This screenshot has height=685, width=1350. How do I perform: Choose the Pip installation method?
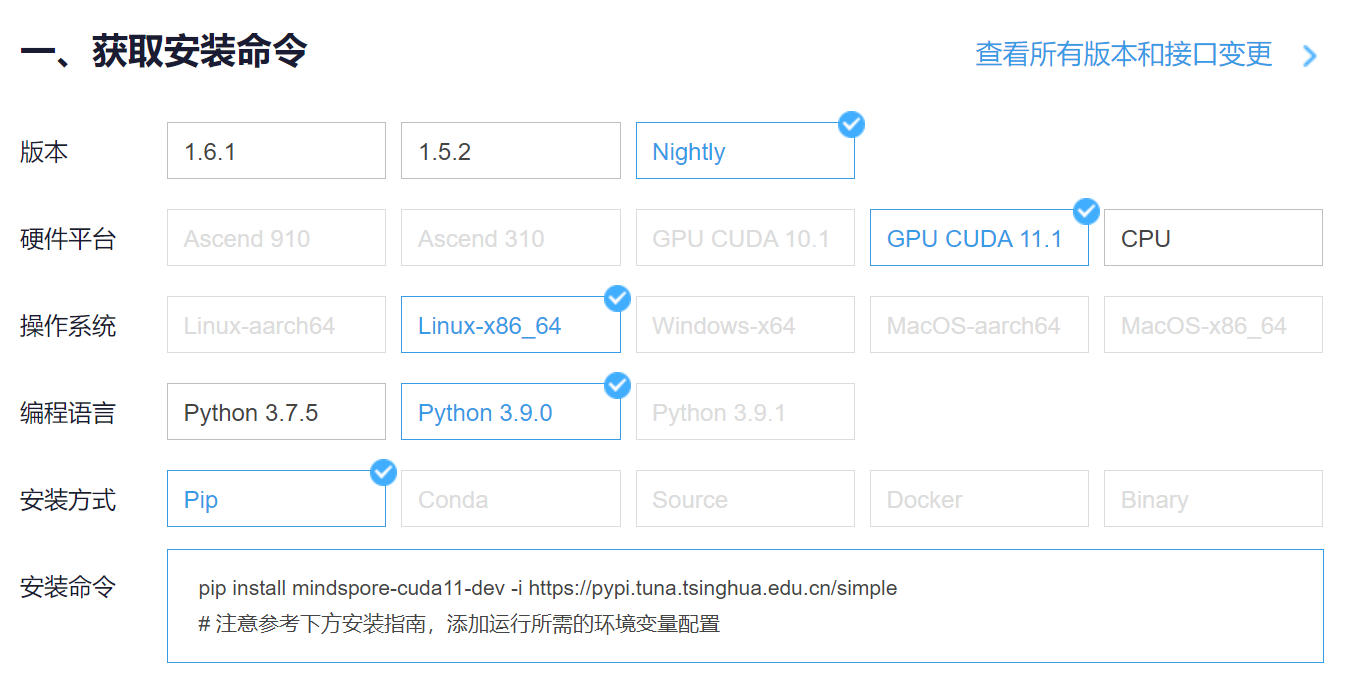(x=276, y=499)
